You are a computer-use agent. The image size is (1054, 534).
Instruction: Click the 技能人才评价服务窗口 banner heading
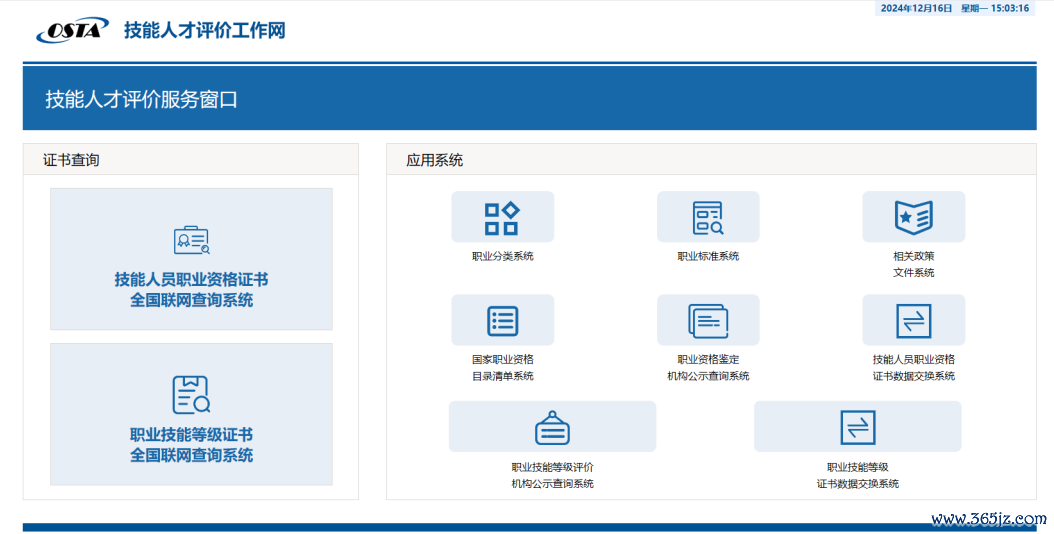pyautogui.click(x=141, y=100)
